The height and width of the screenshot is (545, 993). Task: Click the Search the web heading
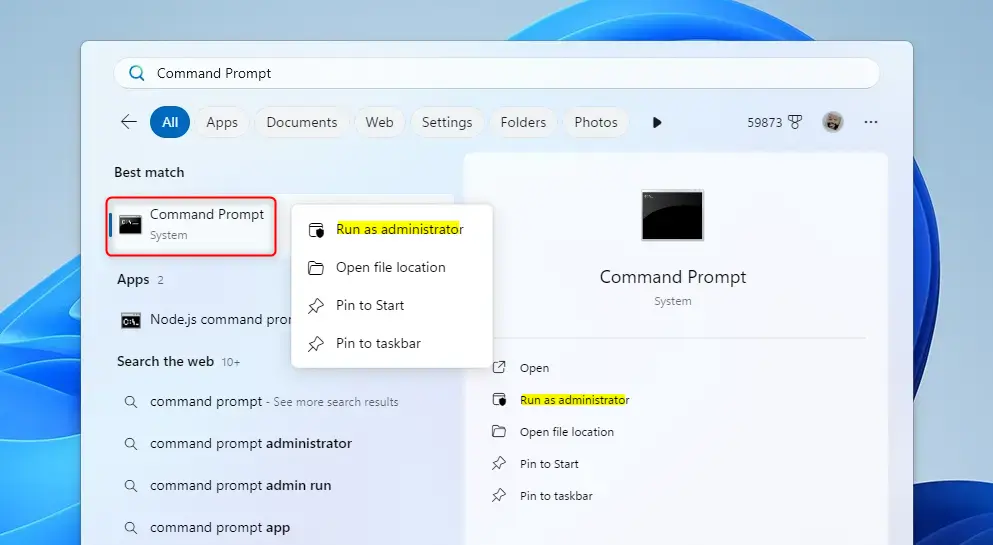click(x=165, y=361)
